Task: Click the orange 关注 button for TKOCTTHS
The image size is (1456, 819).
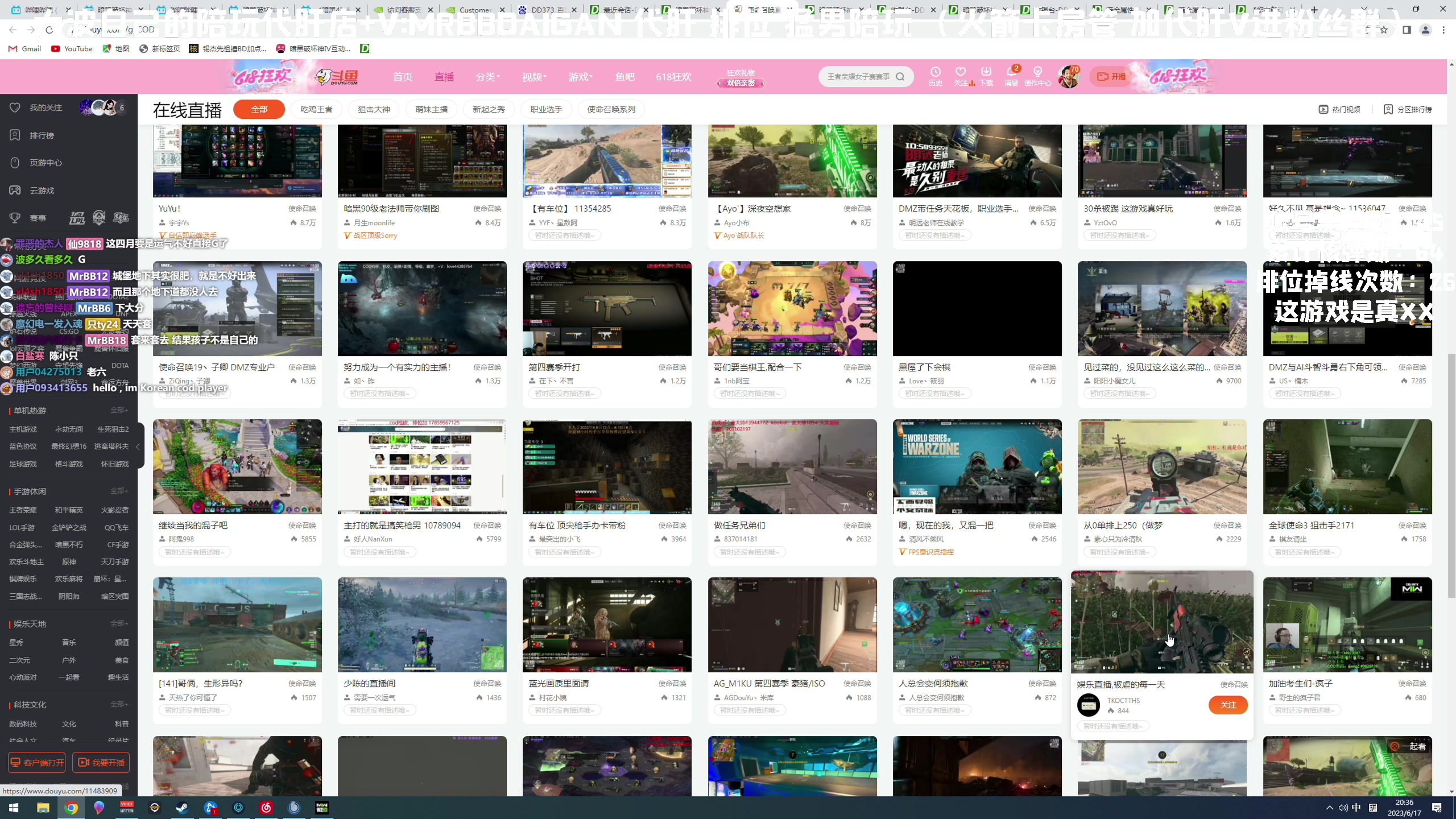Action: 1228,705
